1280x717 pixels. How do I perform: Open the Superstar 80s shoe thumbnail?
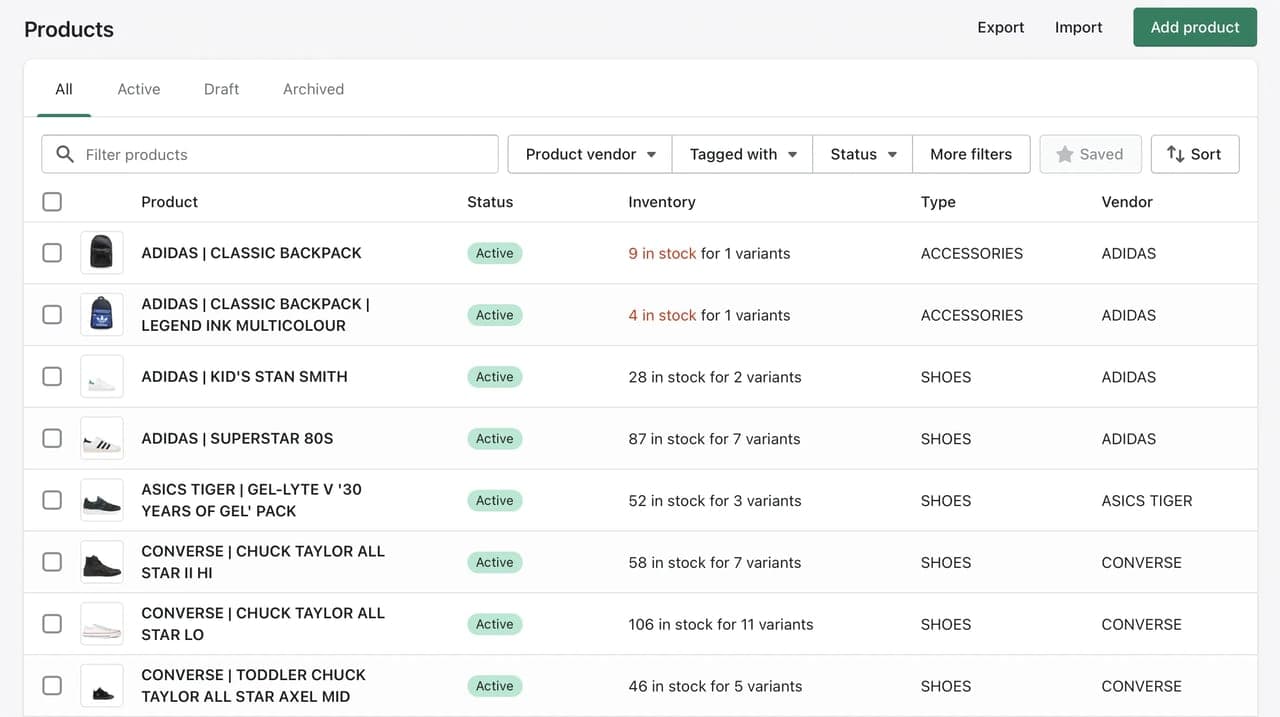tap(102, 439)
